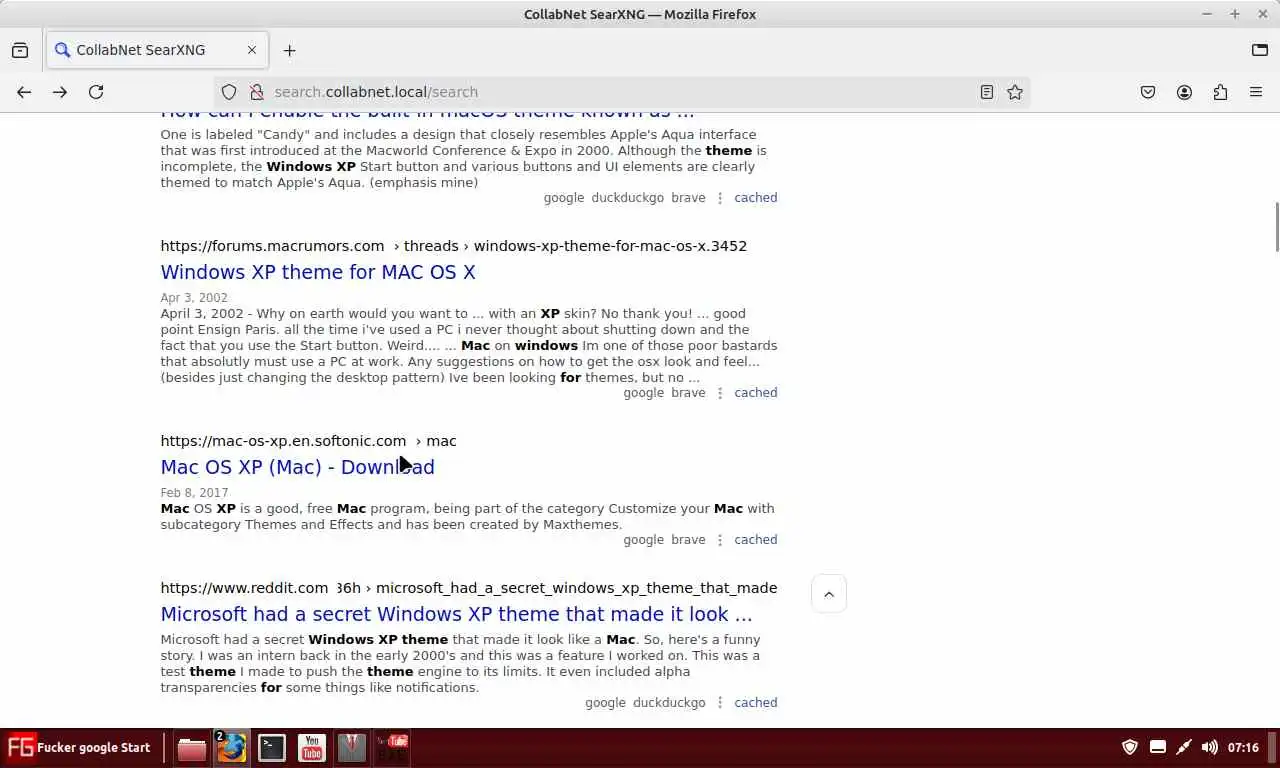The width and height of the screenshot is (1280, 768).
Task: Open partially visible macOS theme result title
Action: coord(427,114)
